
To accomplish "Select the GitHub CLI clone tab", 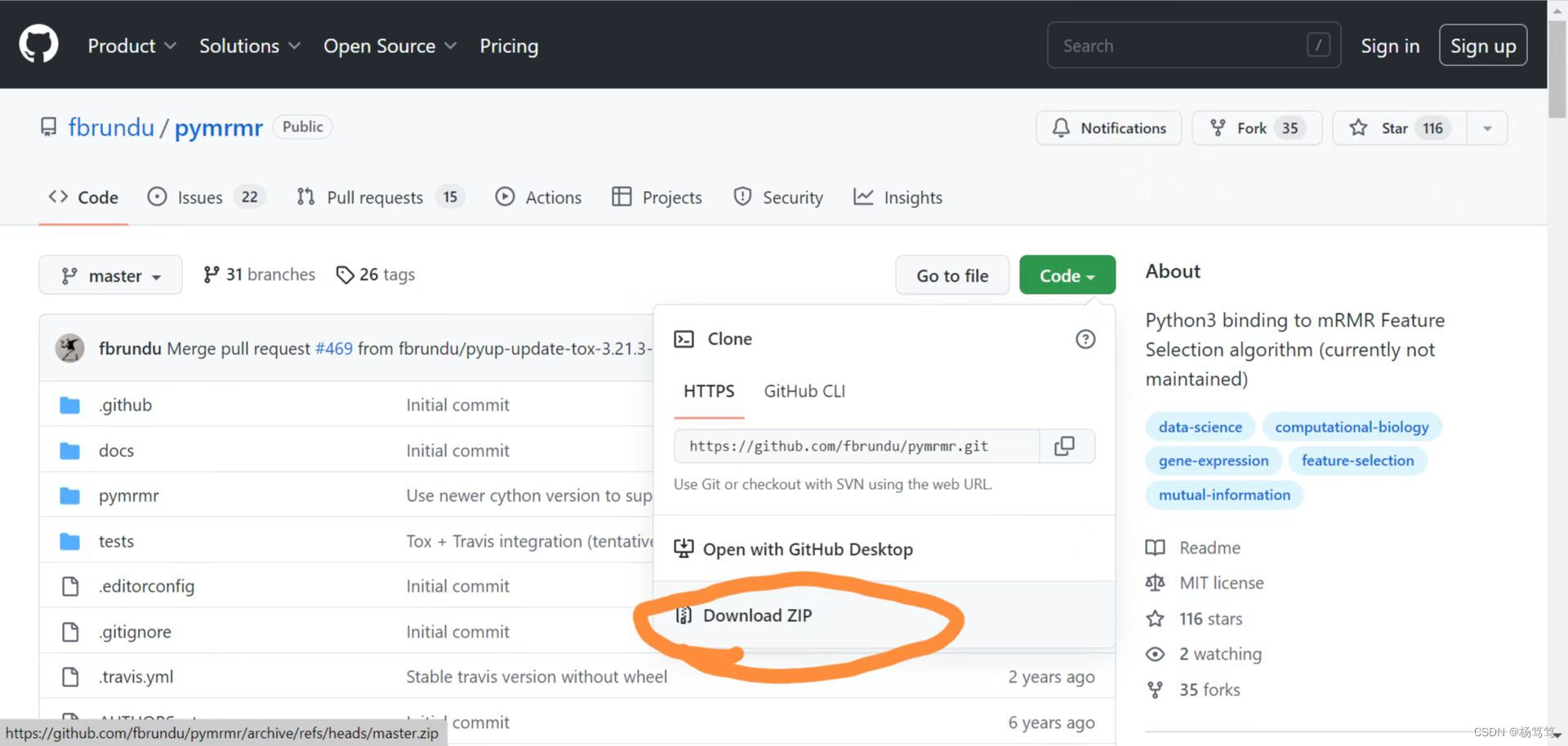I will pos(804,391).
